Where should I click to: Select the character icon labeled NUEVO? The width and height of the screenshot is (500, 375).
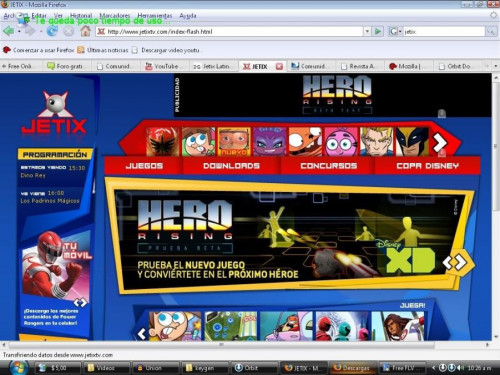(234, 142)
